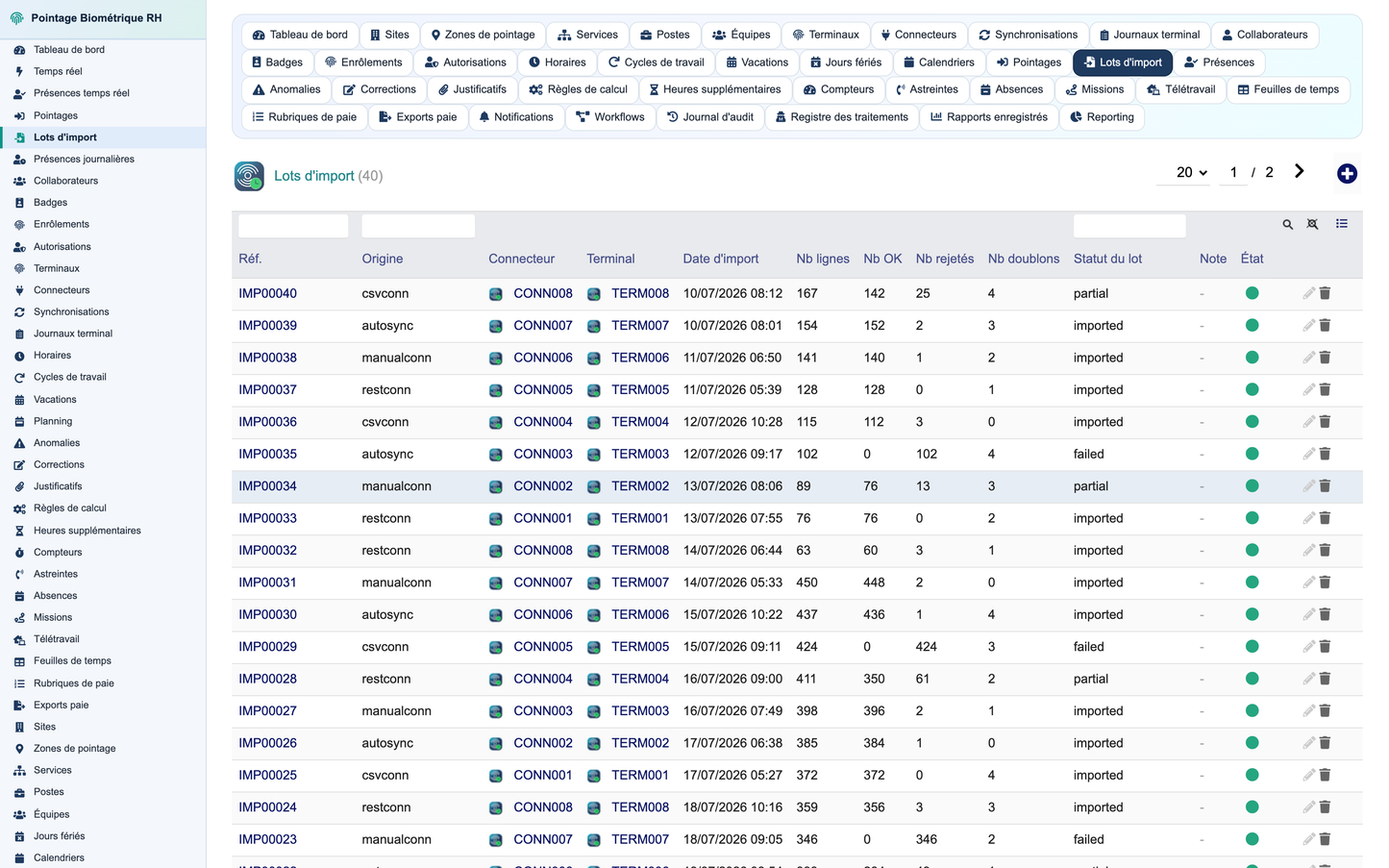This screenshot has width=1389, height=868.
Task: Open Connecteurs tab in top bar
Action: pyautogui.click(x=918, y=35)
